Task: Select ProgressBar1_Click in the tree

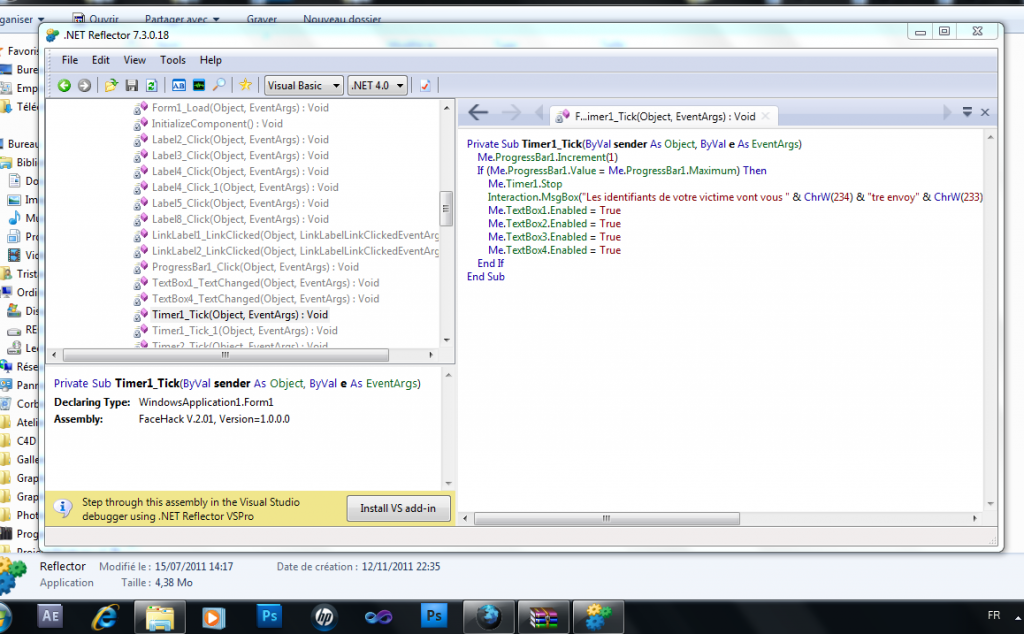Action: (x=255, y=267)
